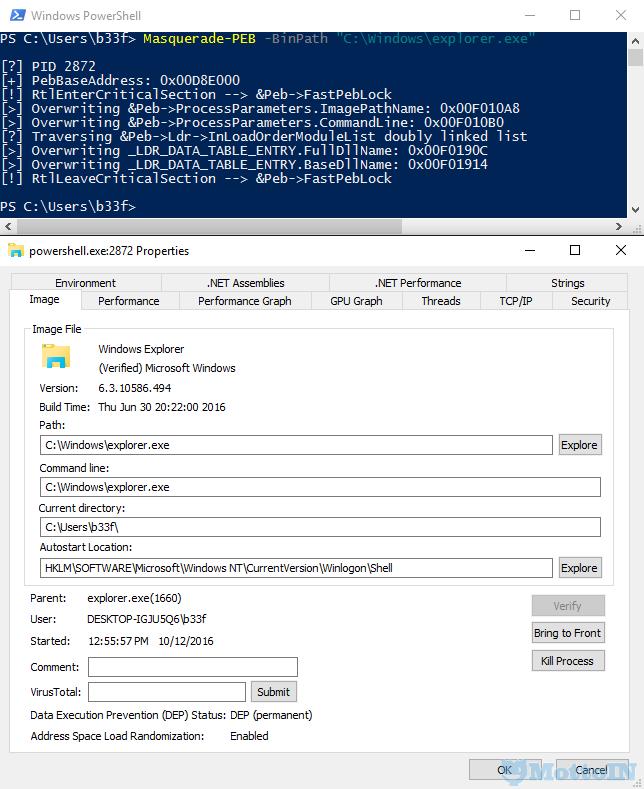The width and height of the screenshot is (644, 789).
Task: Switch to the Strings tab
Action: click(x=568, y=283)
